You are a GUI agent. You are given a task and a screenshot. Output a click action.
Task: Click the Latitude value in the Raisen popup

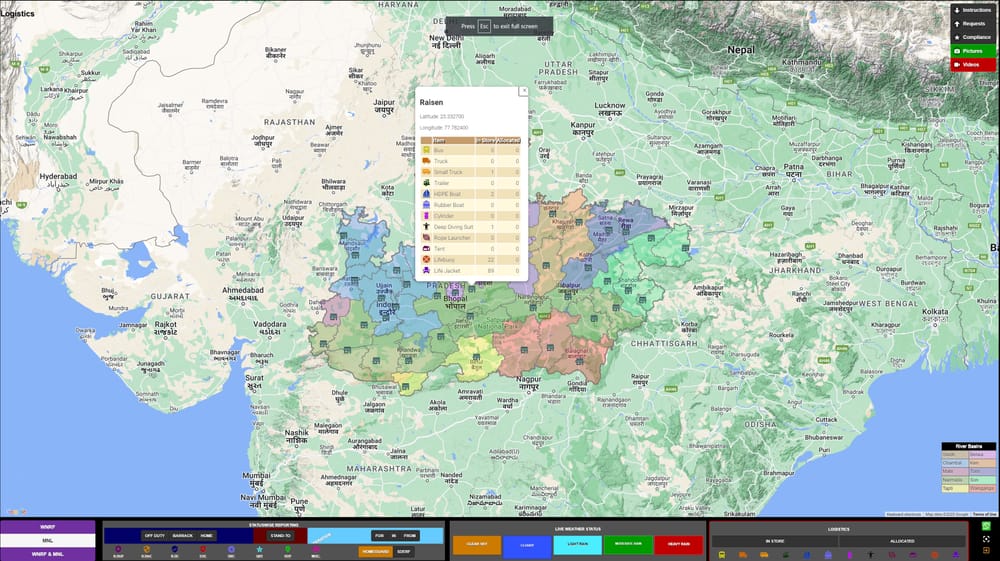(452, 117)
